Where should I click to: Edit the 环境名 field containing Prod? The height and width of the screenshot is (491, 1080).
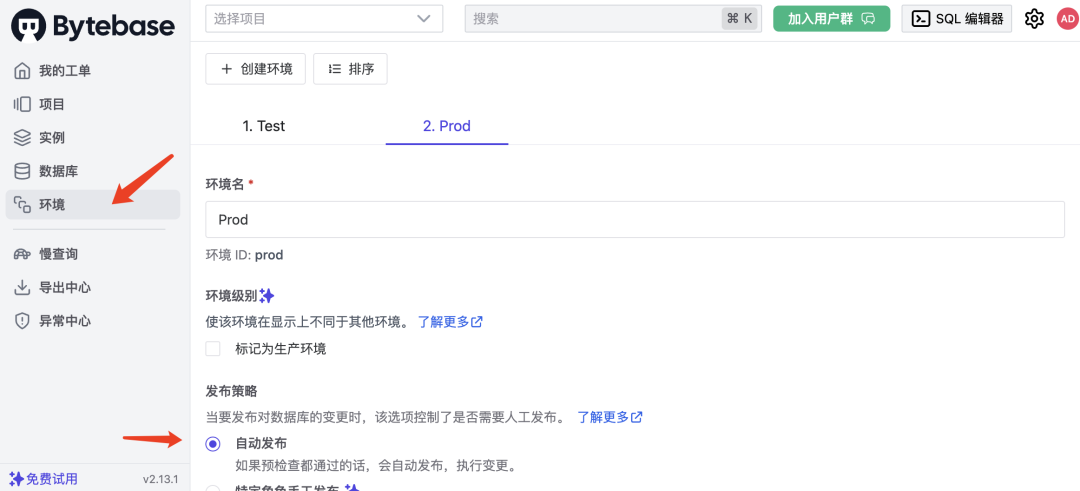pyautogui.click(x=635, y=220)
